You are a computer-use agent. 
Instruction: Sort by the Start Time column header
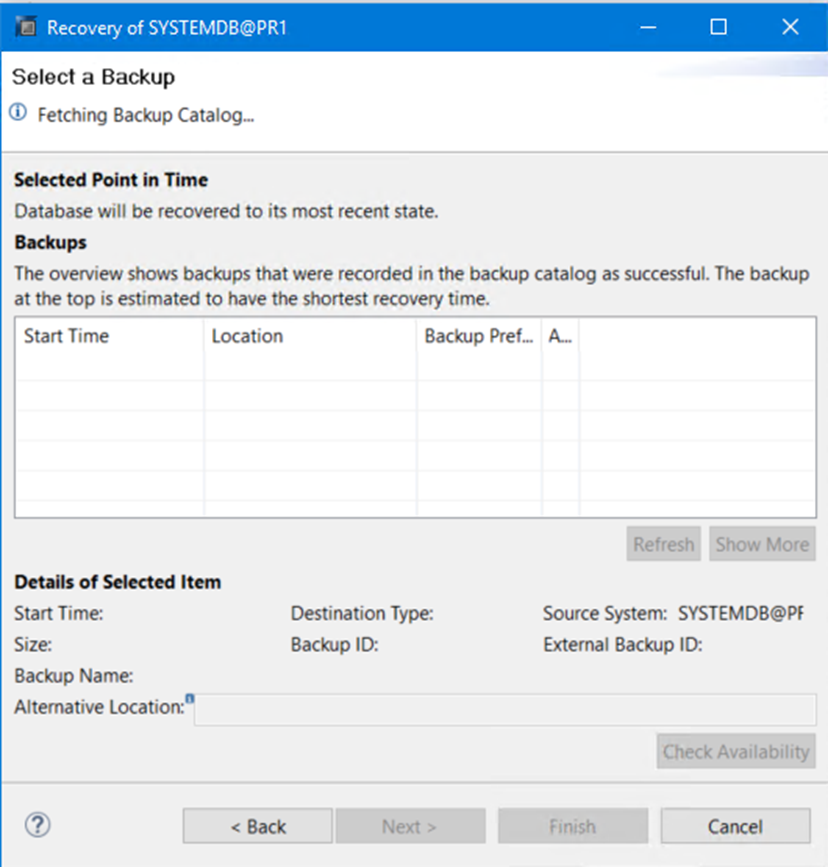(x=109, y=336)
